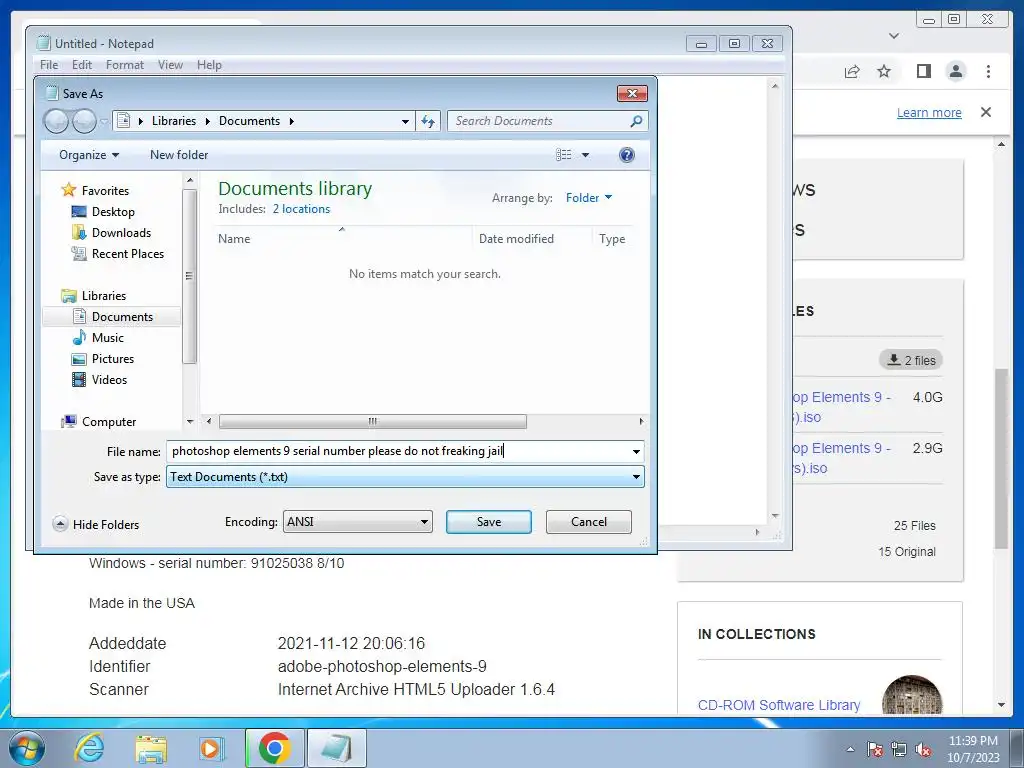Open the Encoding ANSI dropdown
The height and width of the screenshot is (768, 1024).
[357, 522]
